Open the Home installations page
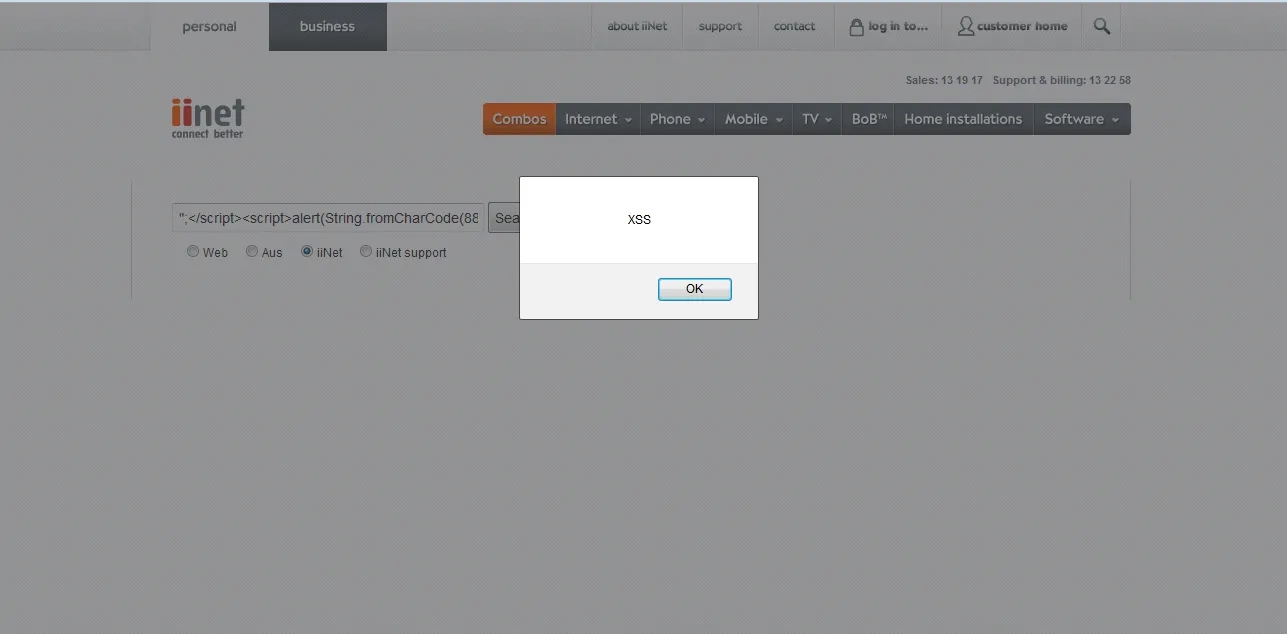This screenshot has width=1287, height=634. (963, 119)
